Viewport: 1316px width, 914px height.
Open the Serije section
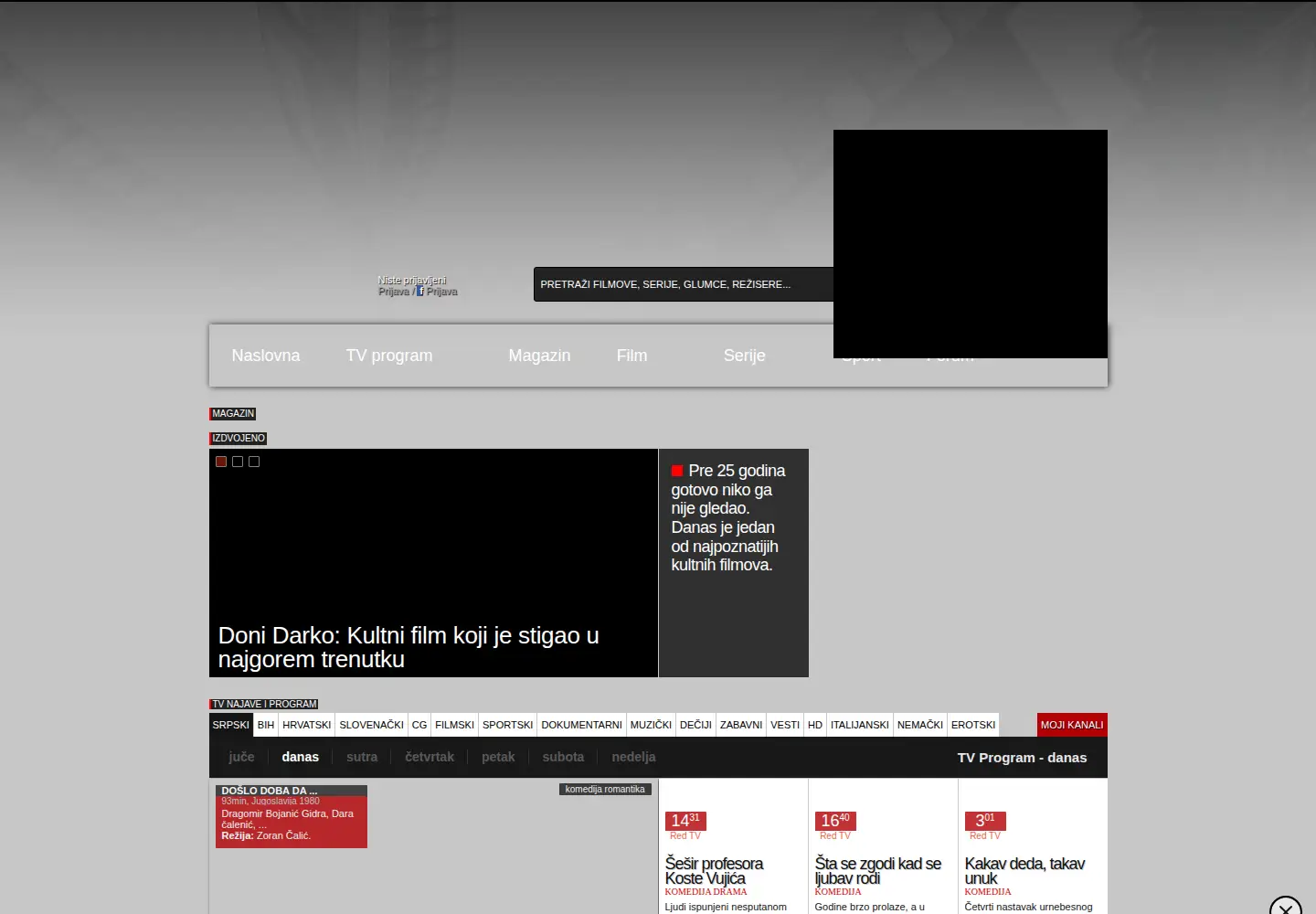point(745,356)
